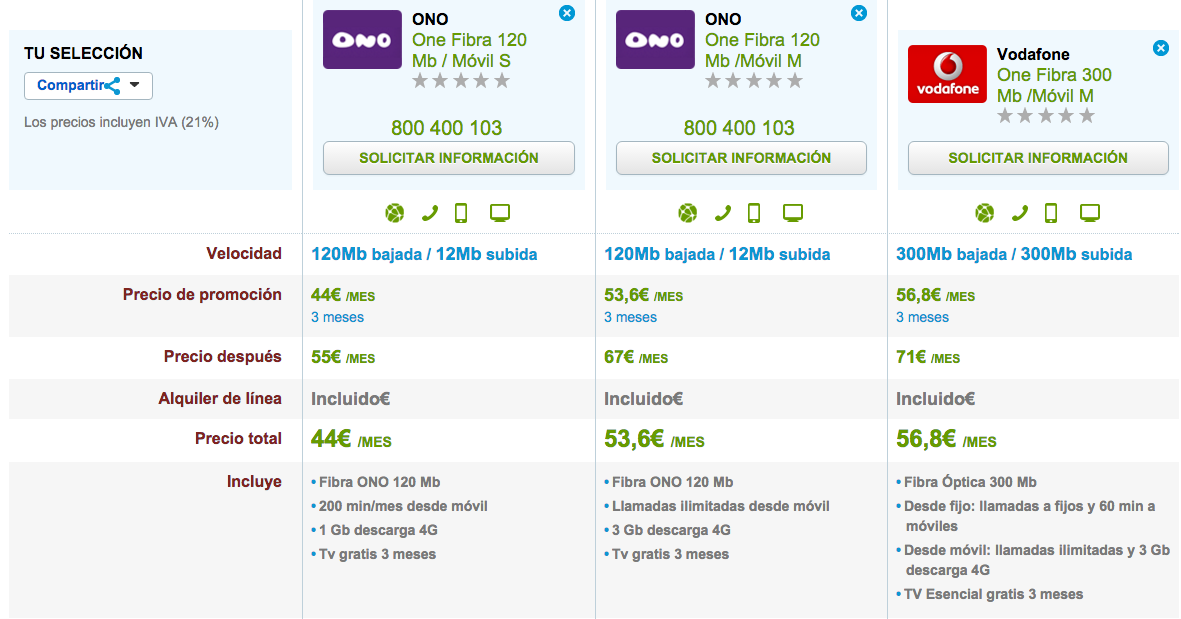Click '120Mb bajada / 12Mb subida' in Móvil S column

click(424, 255)
